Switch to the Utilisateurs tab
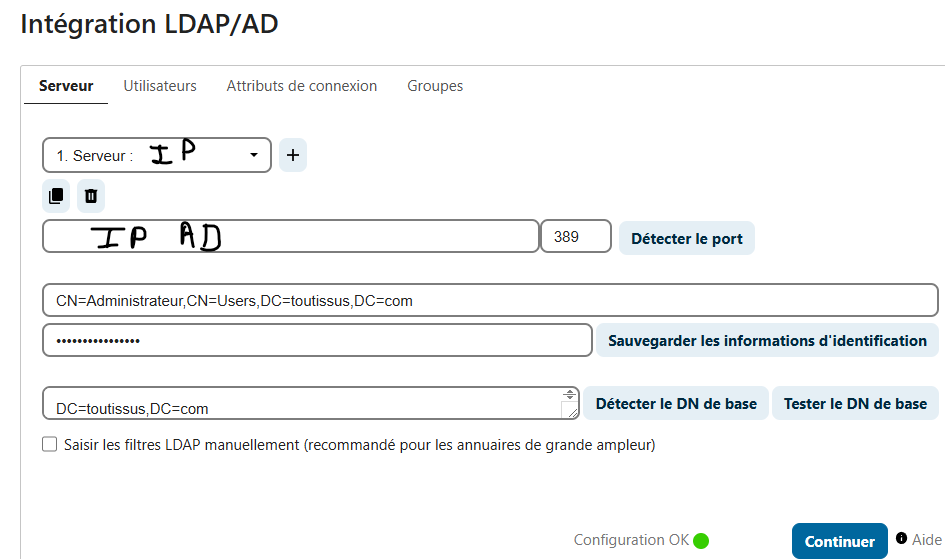The height and width of the screenshot is (559, 945). coord(160,86)
